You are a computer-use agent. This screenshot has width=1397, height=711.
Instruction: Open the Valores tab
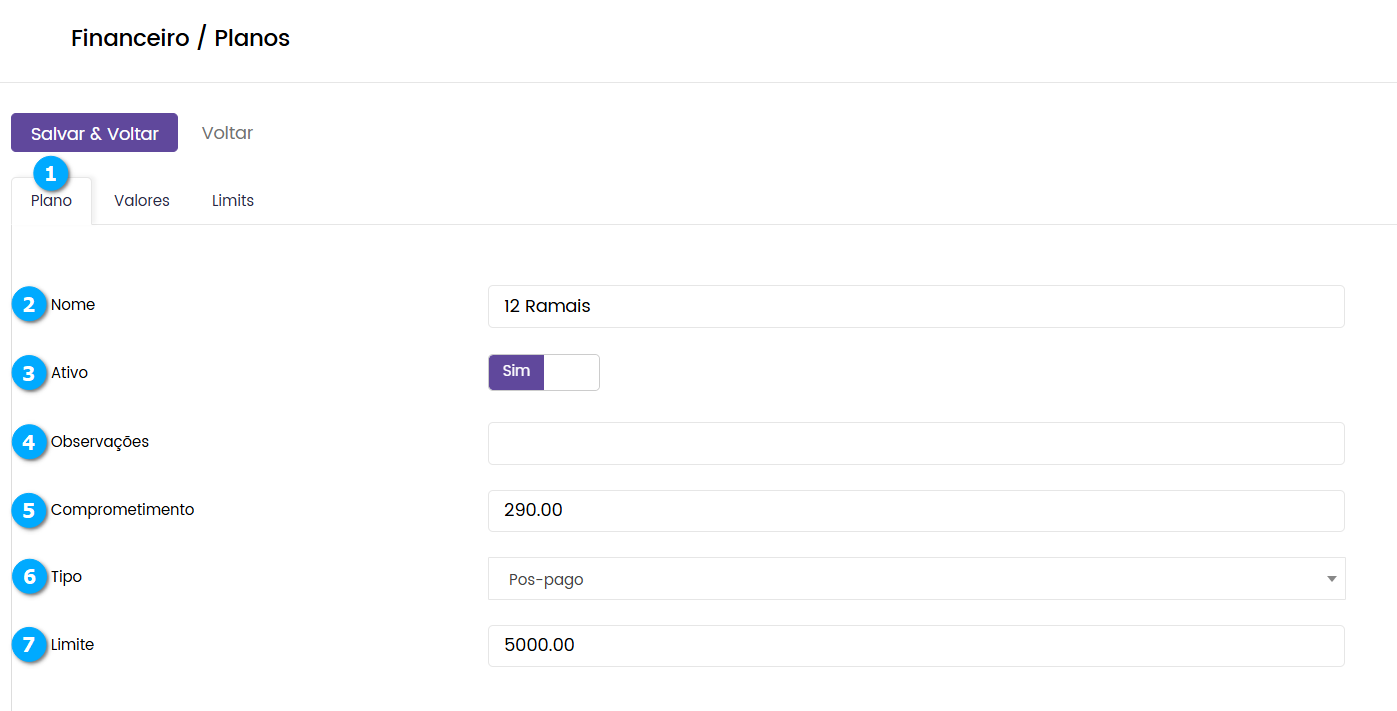tap(142, 201)
